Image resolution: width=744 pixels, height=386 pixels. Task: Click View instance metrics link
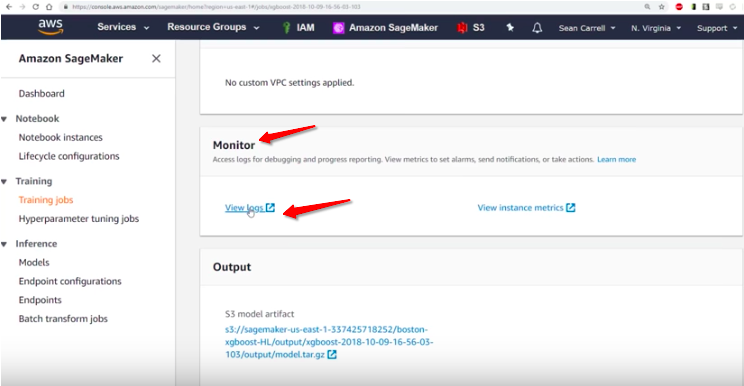tap(520, 208)
